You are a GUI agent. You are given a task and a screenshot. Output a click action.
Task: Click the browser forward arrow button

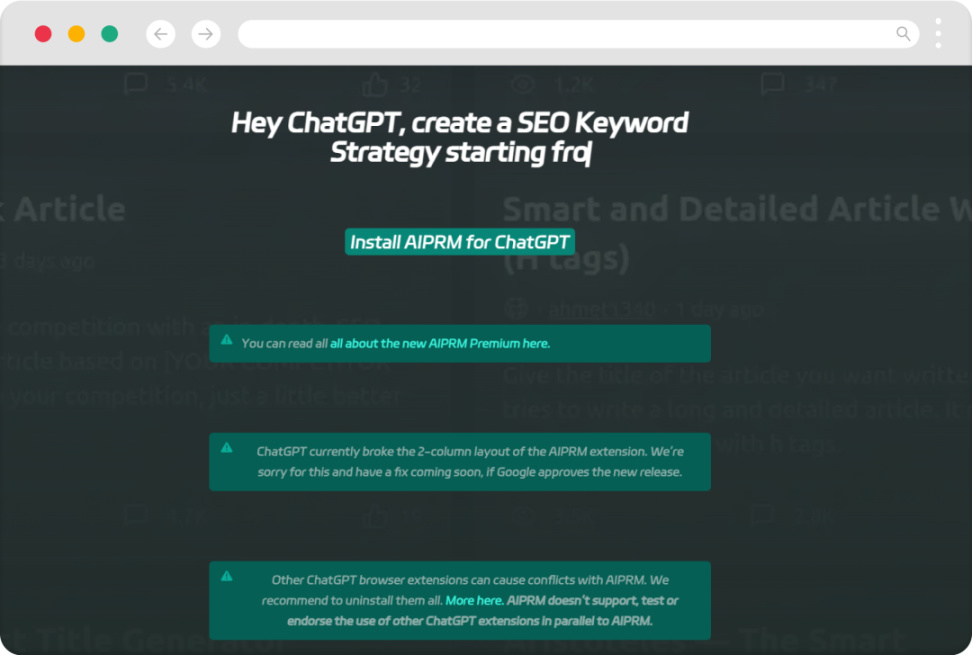tap(206, 33)
